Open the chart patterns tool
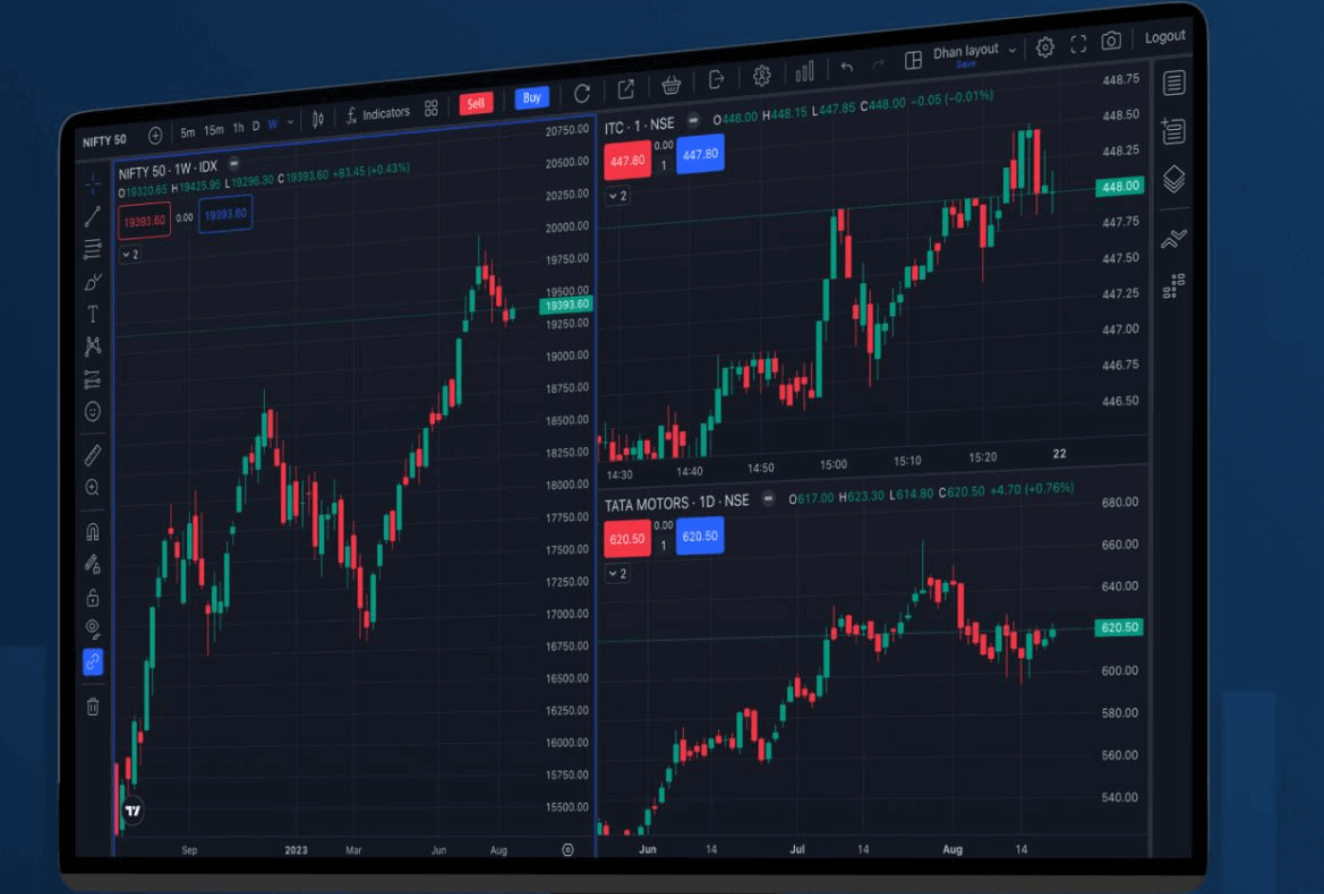 93,346
